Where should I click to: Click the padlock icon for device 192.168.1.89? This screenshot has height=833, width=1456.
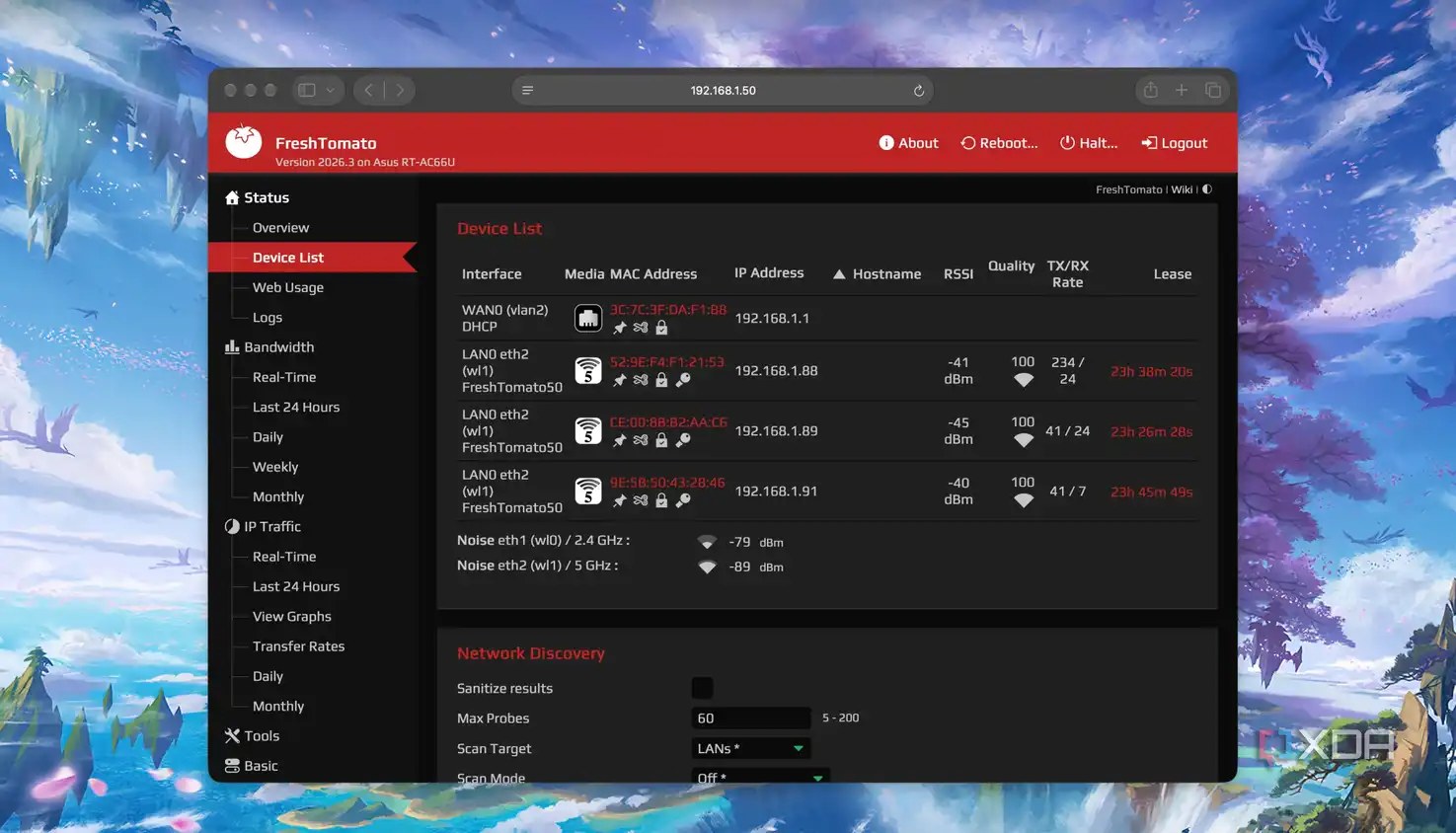(x=661, y=440)
